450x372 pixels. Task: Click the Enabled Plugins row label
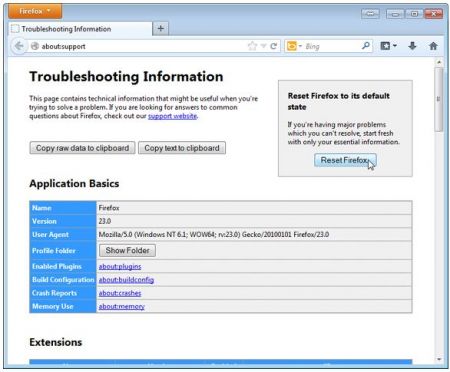pyautogui.click(x=57, y=266)
